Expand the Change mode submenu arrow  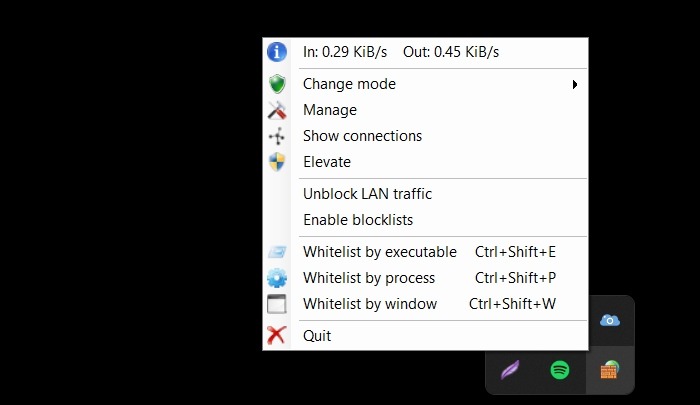[575, 84]
